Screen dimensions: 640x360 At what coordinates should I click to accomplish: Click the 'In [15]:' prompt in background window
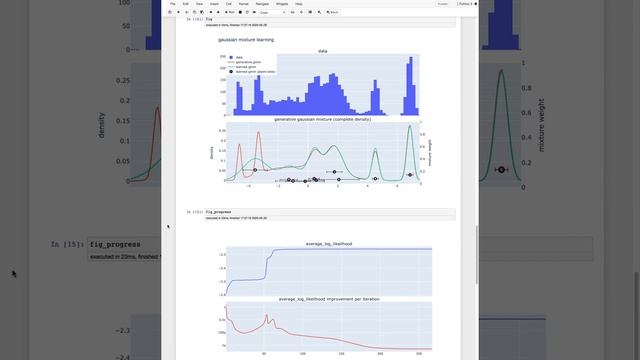coord(67,244)
